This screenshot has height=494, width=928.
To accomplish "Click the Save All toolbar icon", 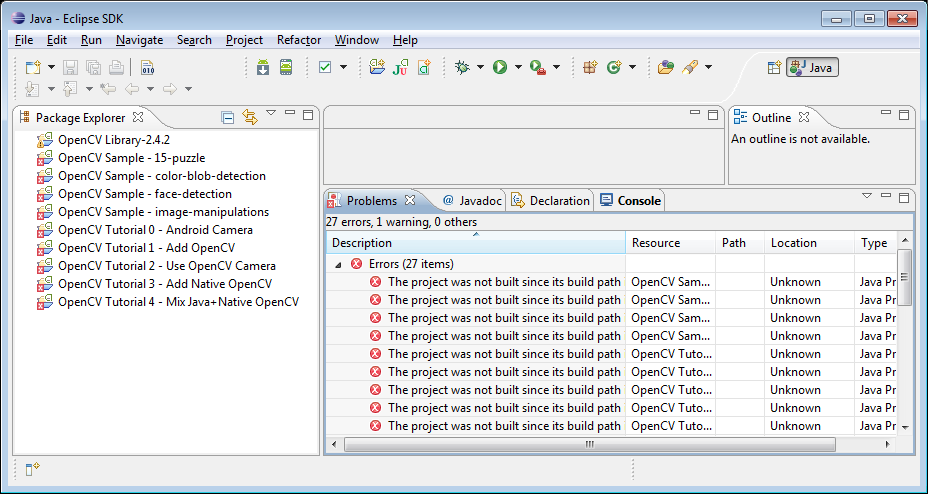I will (x=94, y=67).
